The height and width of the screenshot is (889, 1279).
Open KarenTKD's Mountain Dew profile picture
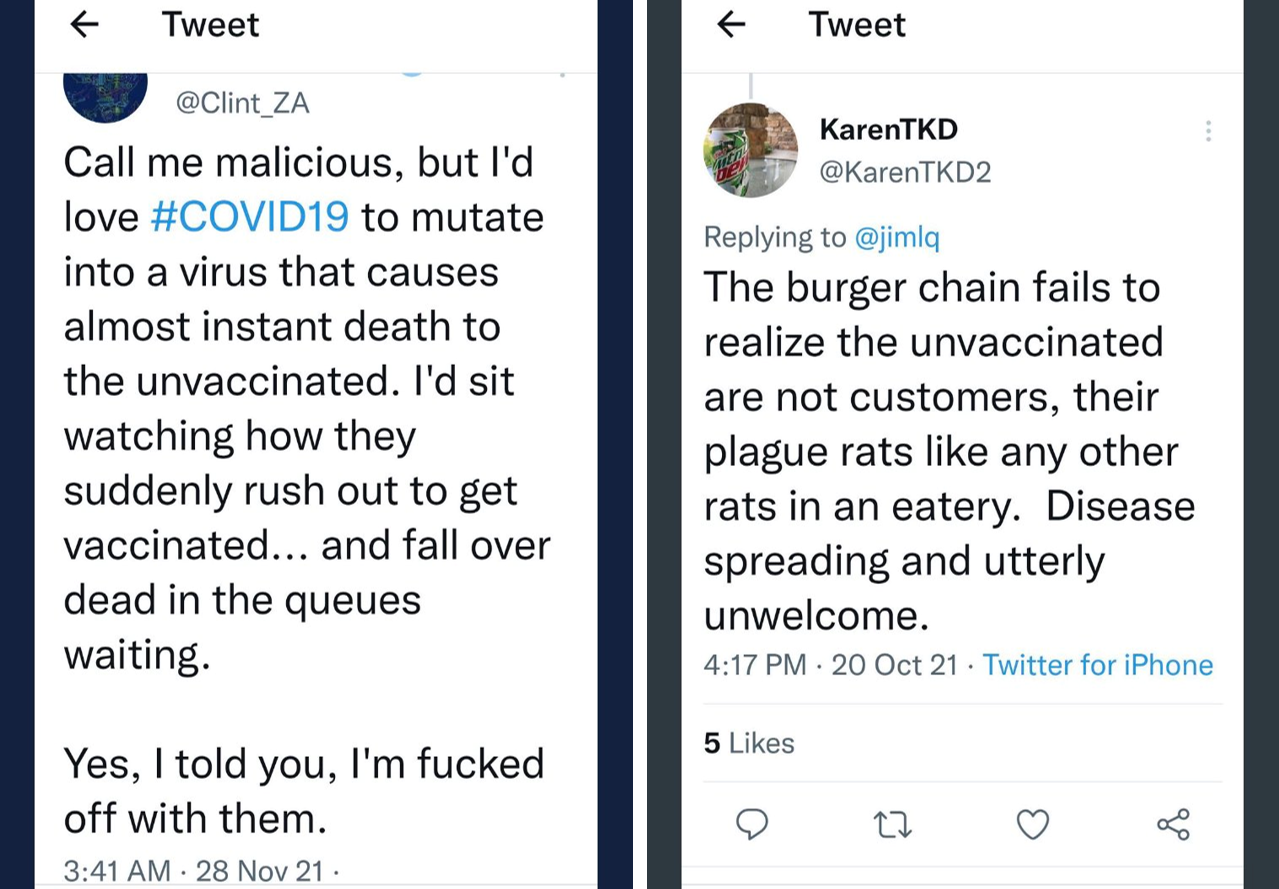751,149
